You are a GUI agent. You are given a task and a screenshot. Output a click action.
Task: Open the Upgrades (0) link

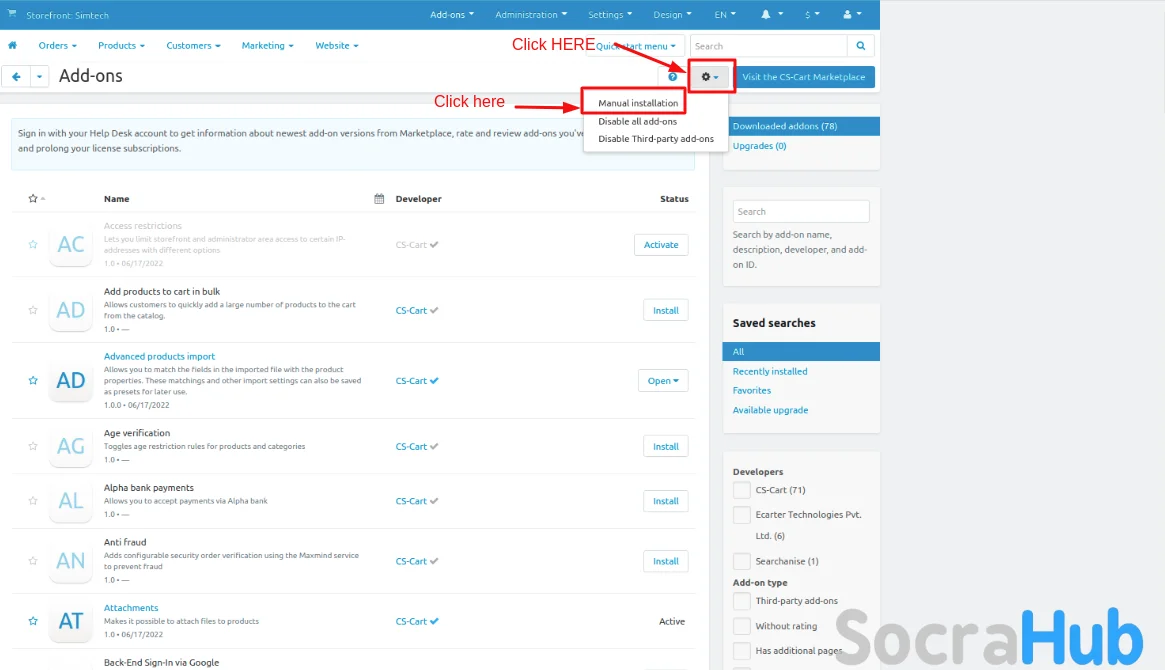coord(759,146)
